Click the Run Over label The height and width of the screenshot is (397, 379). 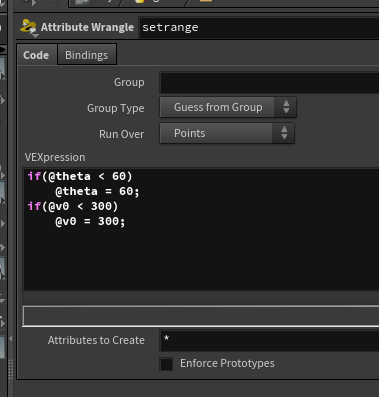pos(122,134)
